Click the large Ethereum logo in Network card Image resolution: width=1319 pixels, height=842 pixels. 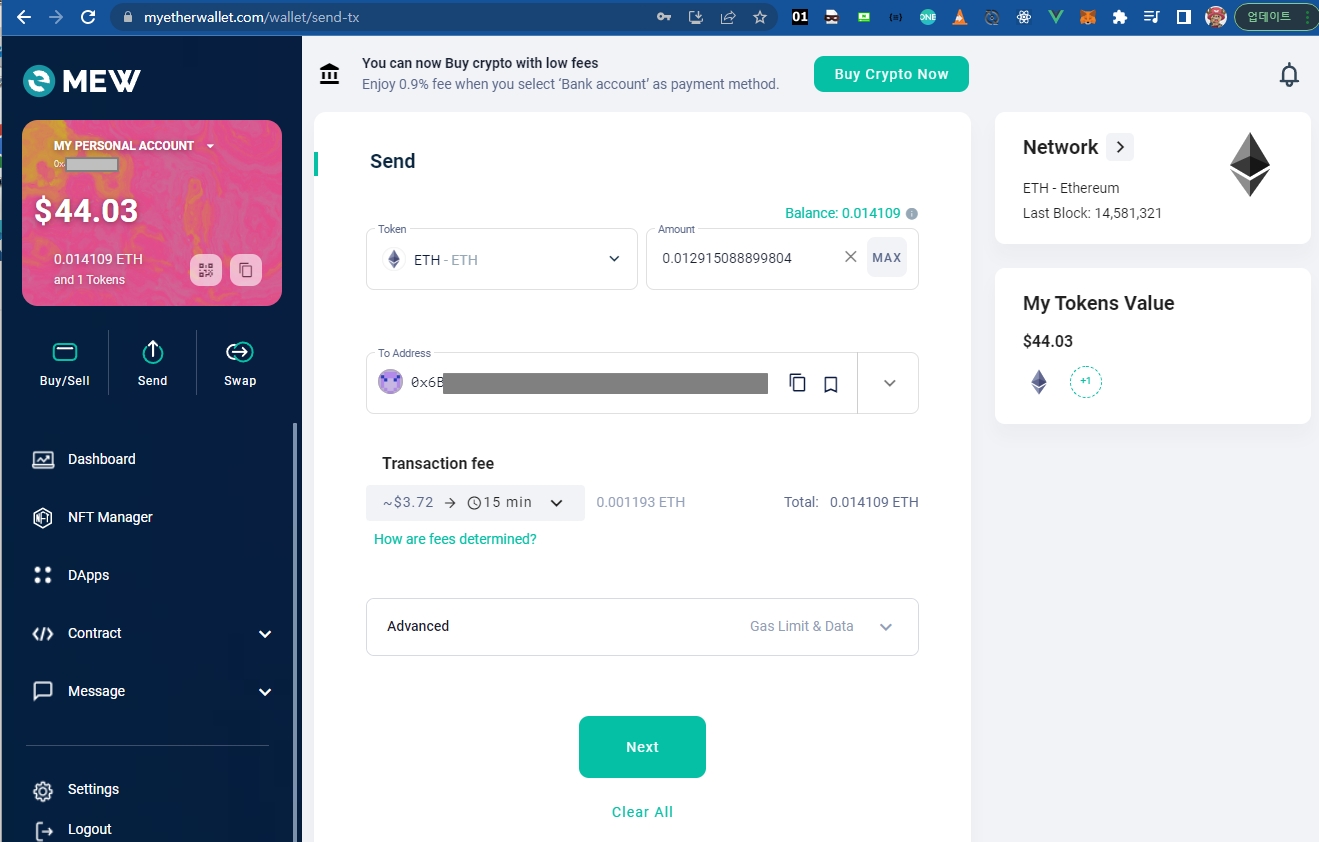point(1249,165)
